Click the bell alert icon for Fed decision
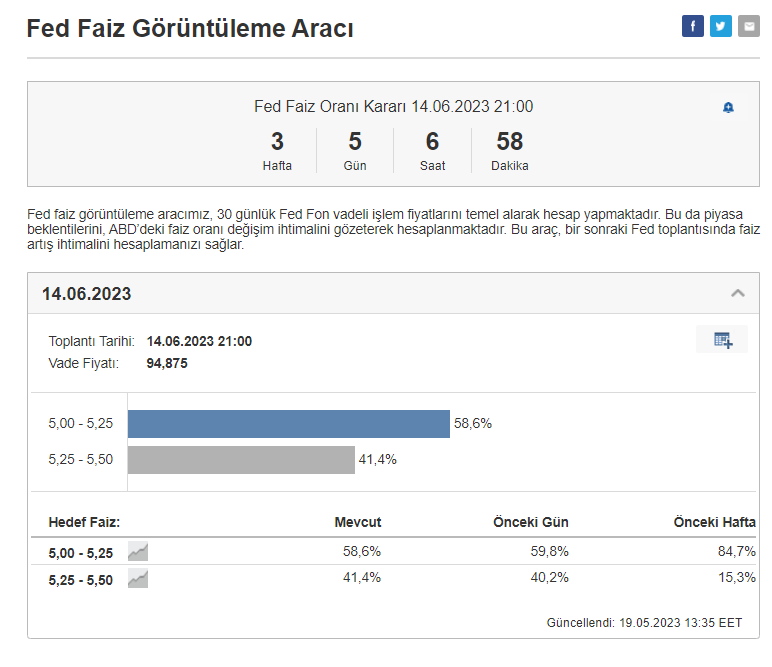Image resolution: width=772 pixels, height=667 pixels. [728, 108]
